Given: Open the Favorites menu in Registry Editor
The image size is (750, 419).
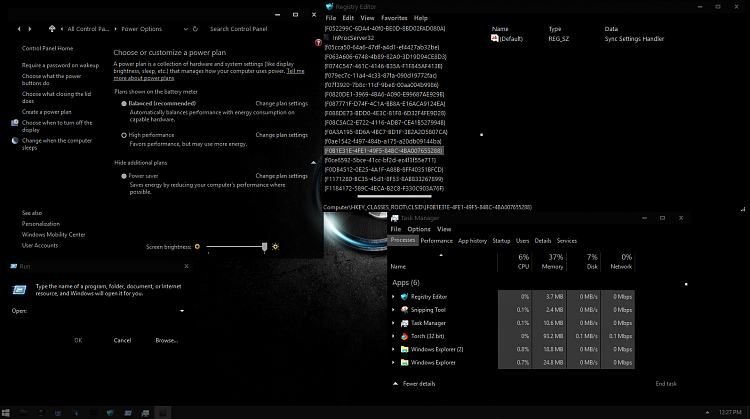Looking at the screenshot, I should pyautogui.click(x=394, y=18).
